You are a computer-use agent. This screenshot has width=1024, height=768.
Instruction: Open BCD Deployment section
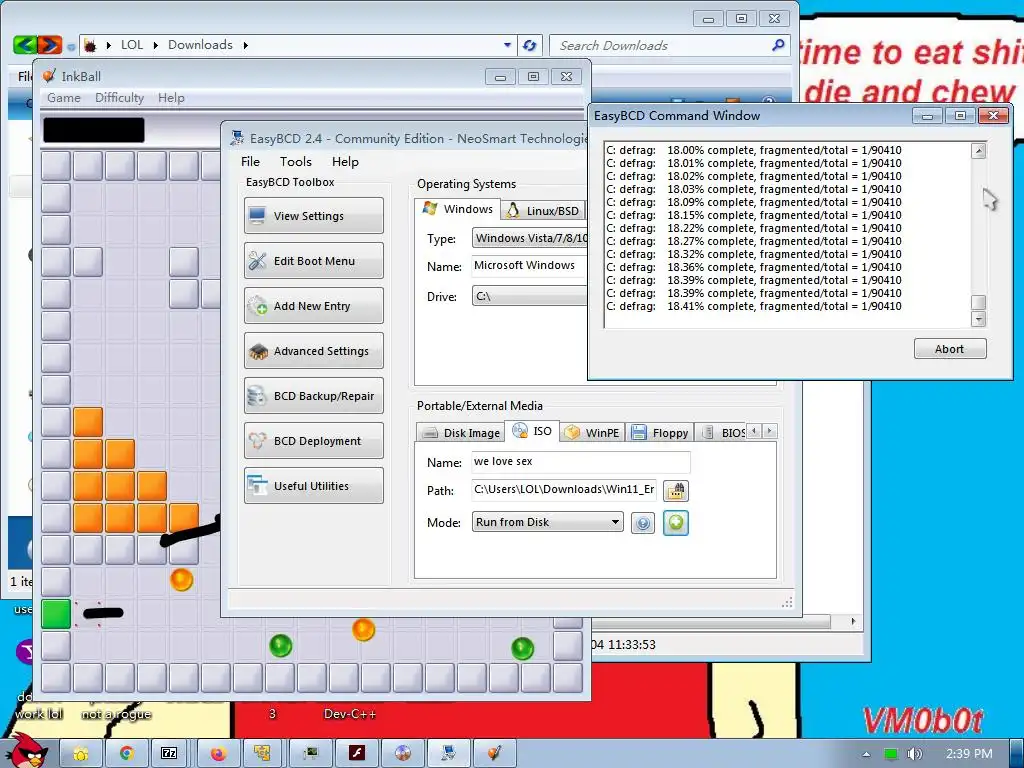[x=313, y=441]
